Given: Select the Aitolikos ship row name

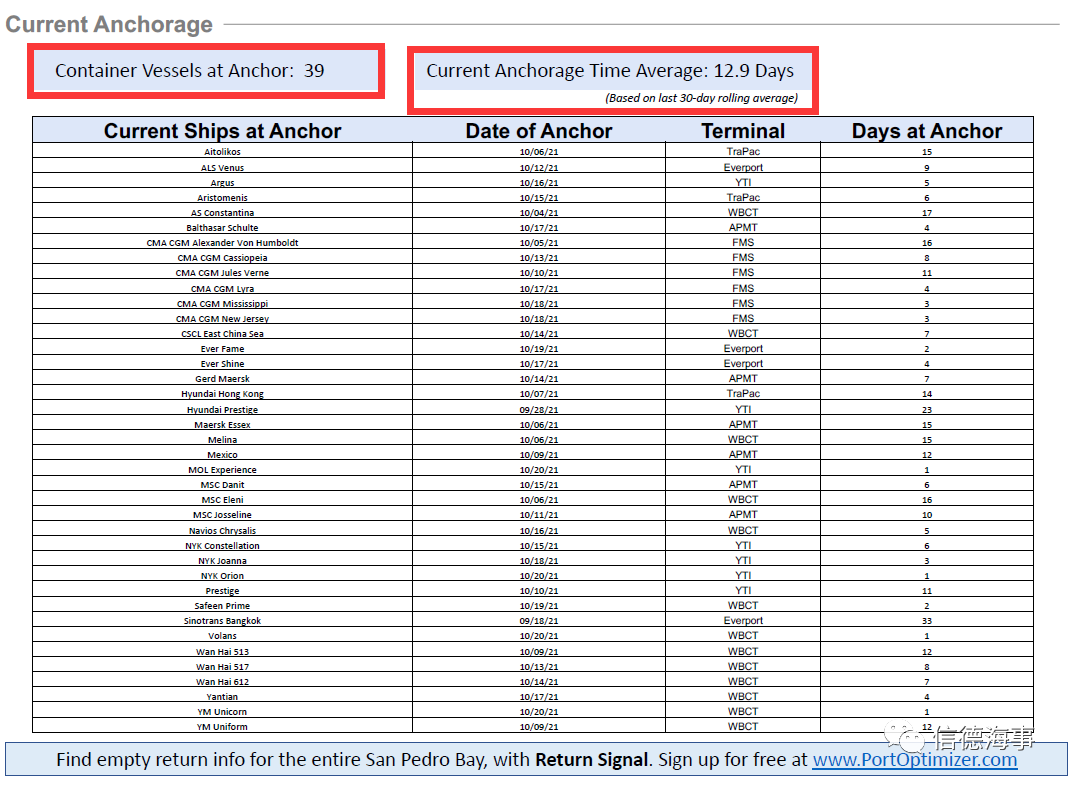Looking at the screenshot, I should pyautogui.click(x=222, y=152).
